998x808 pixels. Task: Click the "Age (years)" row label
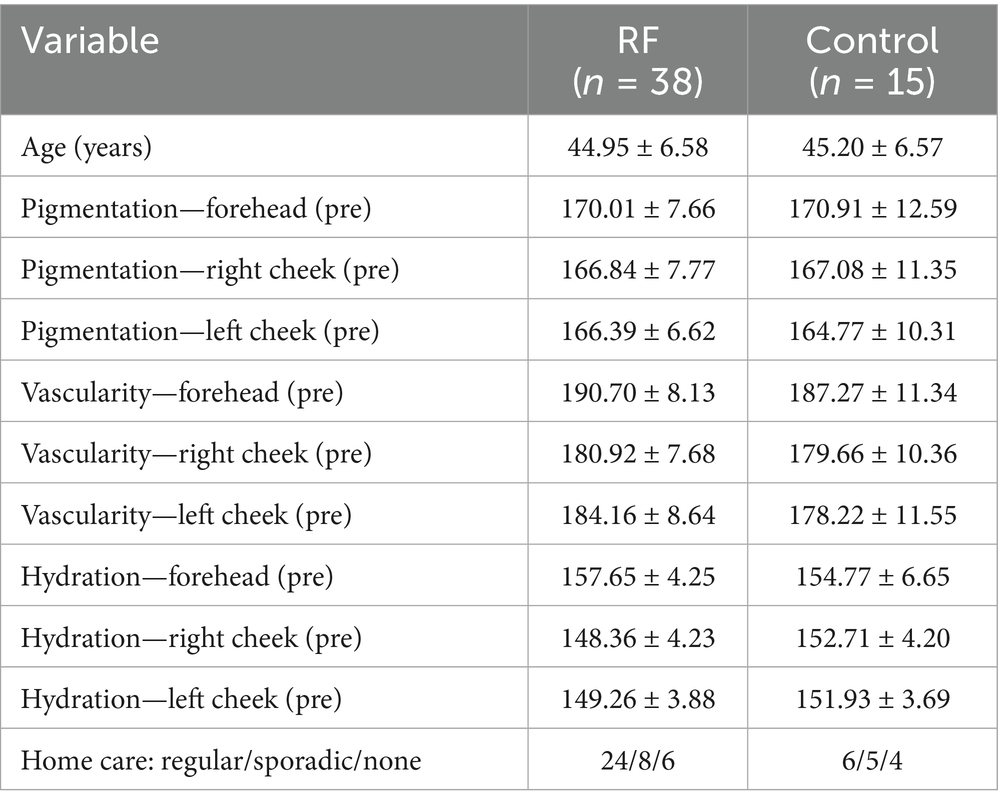pyautogui.click(x=89, y=148)
